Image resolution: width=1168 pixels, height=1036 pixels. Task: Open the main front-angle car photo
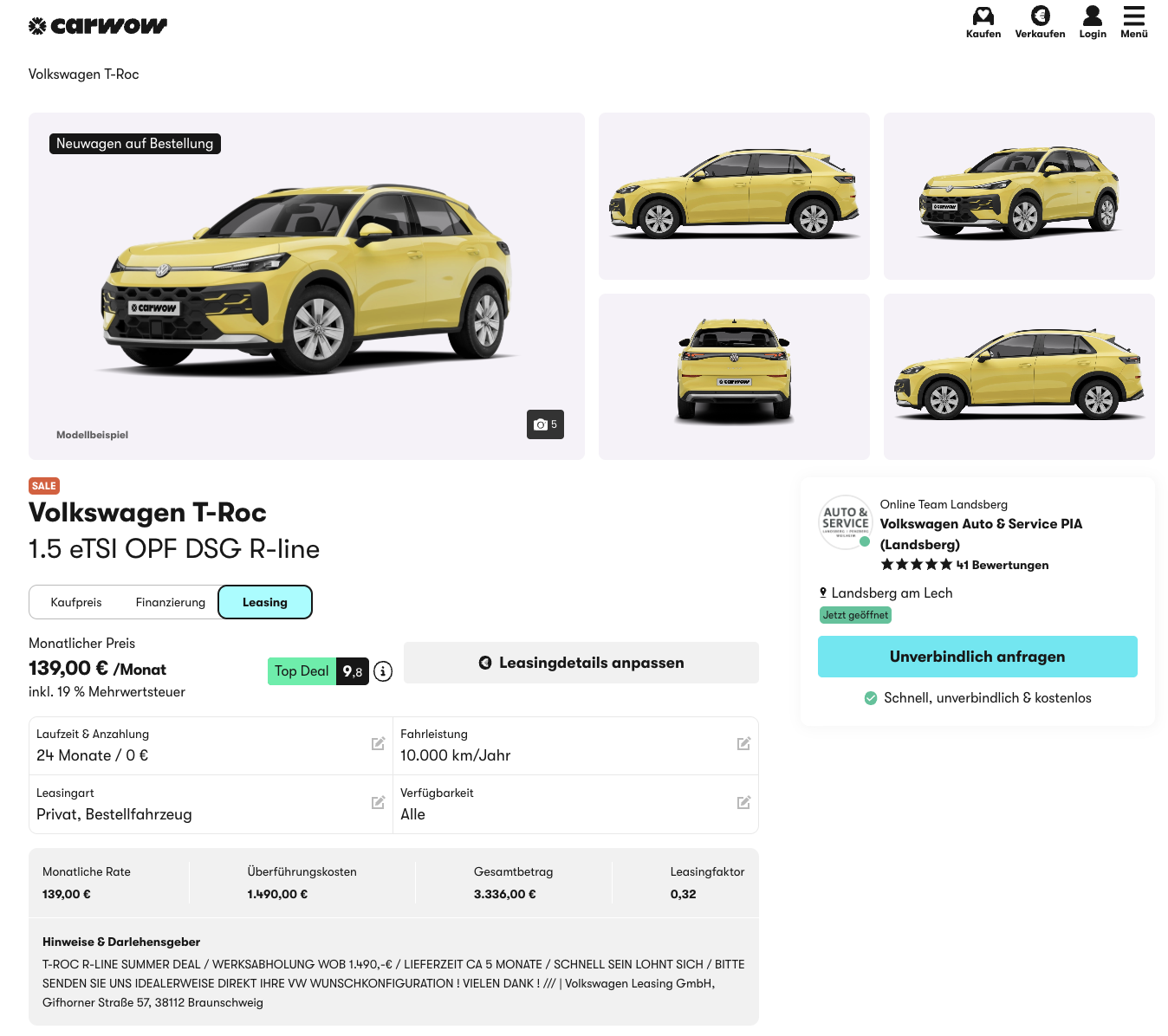click(307, 286)
